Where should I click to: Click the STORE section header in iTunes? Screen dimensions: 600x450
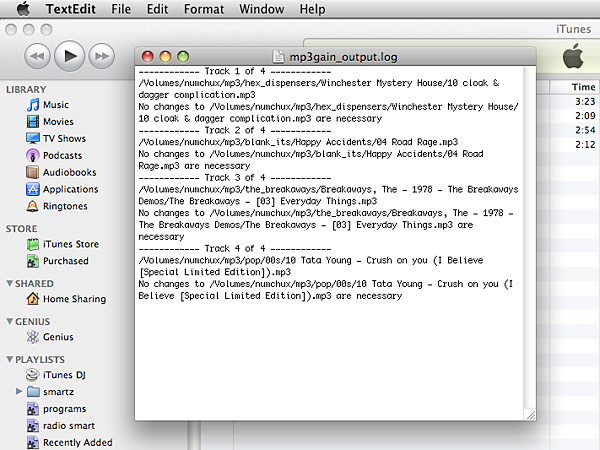click(21, 229)
